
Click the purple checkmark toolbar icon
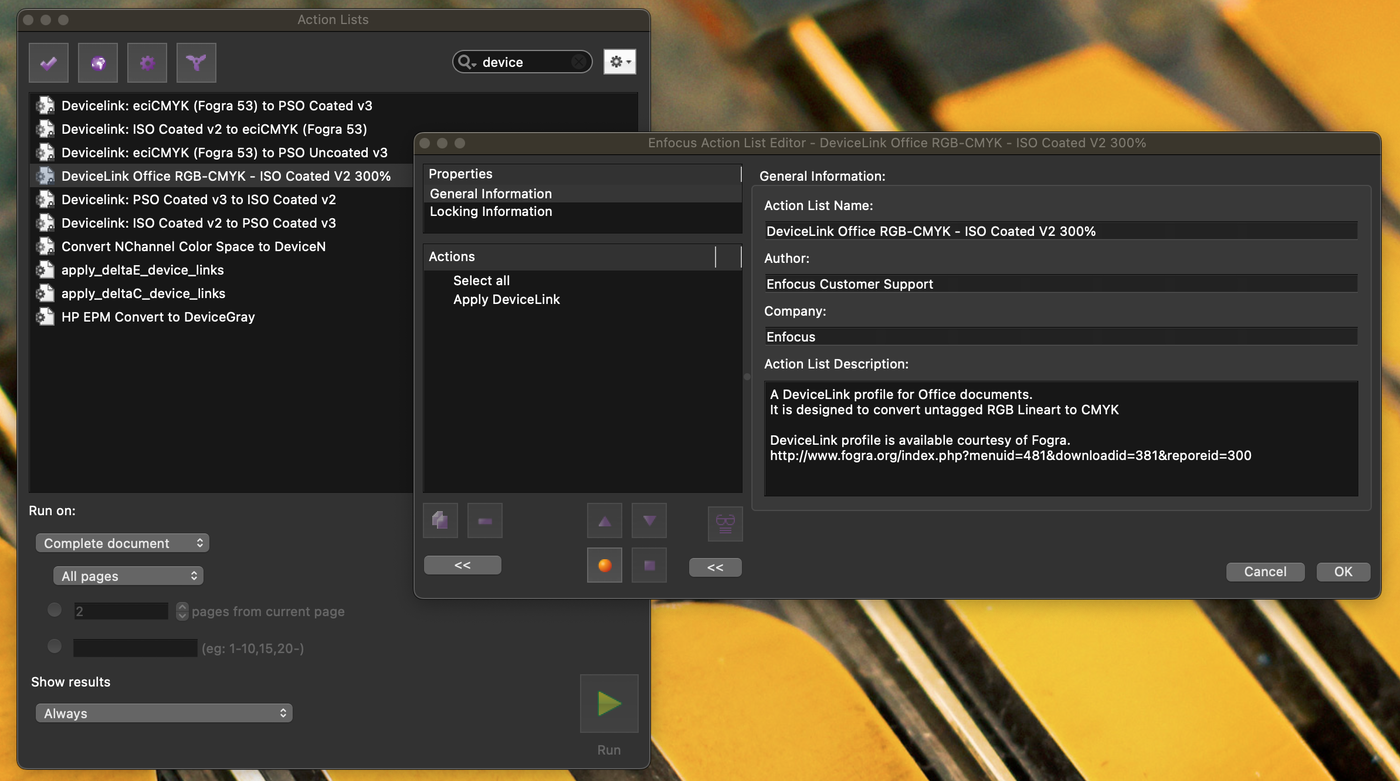pos(48,63)
